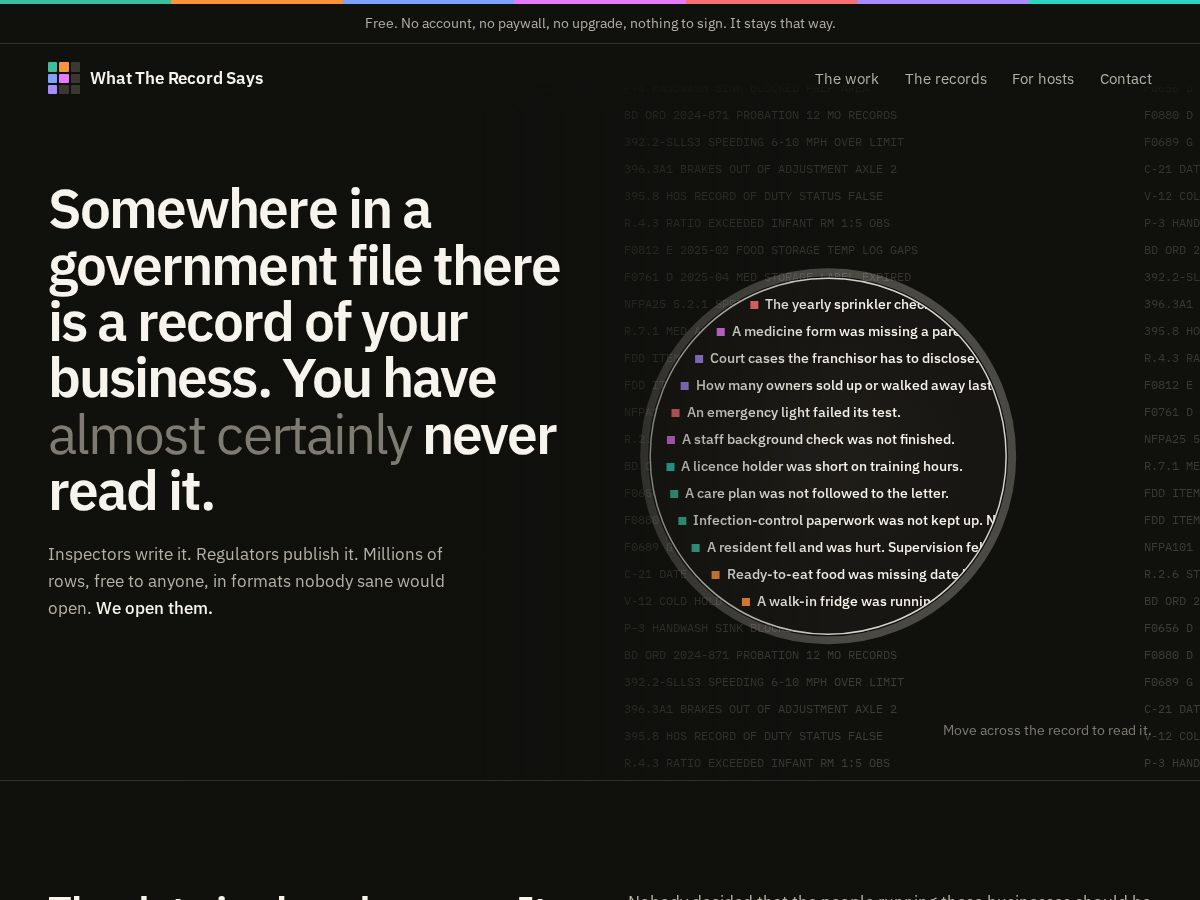Click 'The yearly sprinkler' line in lens
Image resolution: width=1200 pixels, height=900 pixels.
(x=845, y=304)
